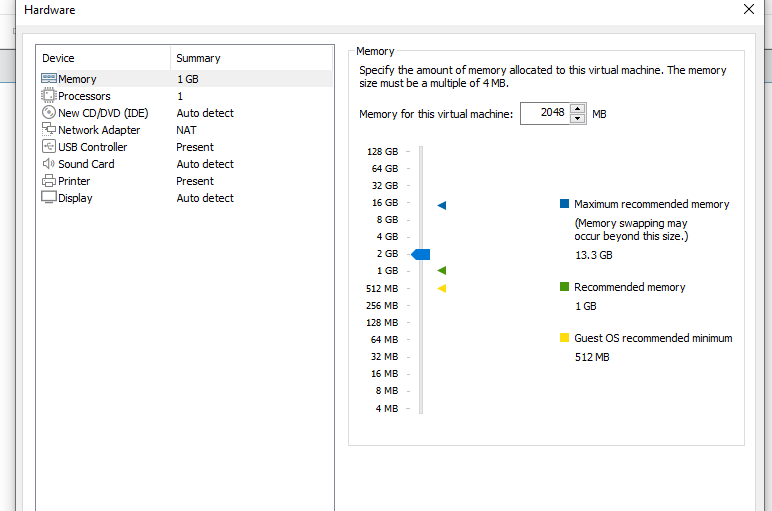The width and height of the screenshot is (772, 511).
Task: Select the USB Controller row label
Action: pos(93,147)
